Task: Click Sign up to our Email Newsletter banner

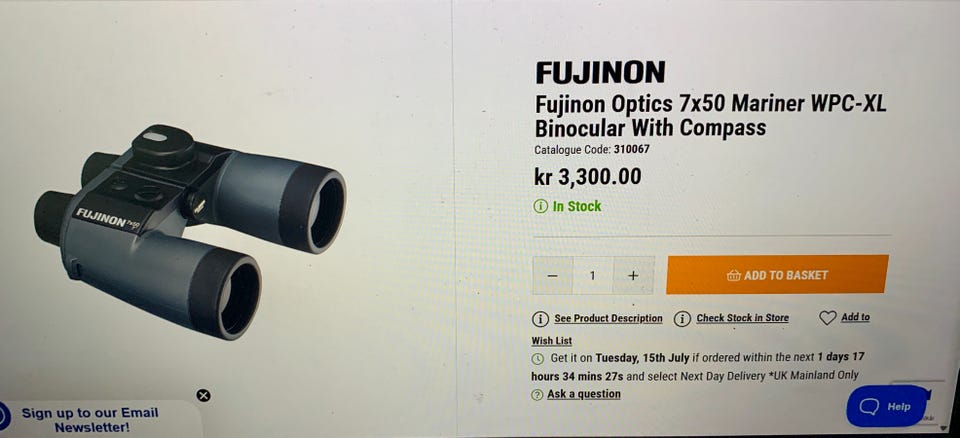Action: pyautogui.click(x=90, y=420)
